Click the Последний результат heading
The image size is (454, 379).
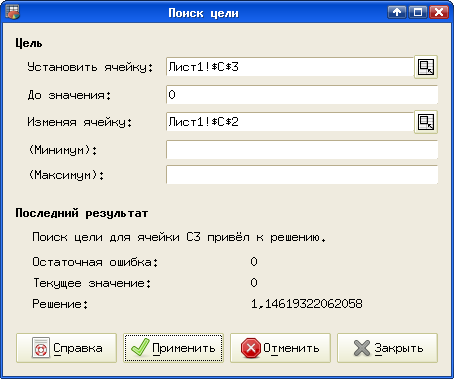point(82,213)
